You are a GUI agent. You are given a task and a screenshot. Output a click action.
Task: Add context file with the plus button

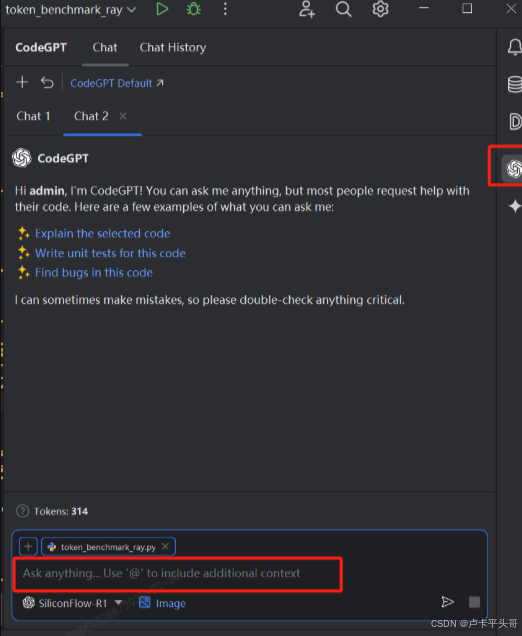click(28, 546)
